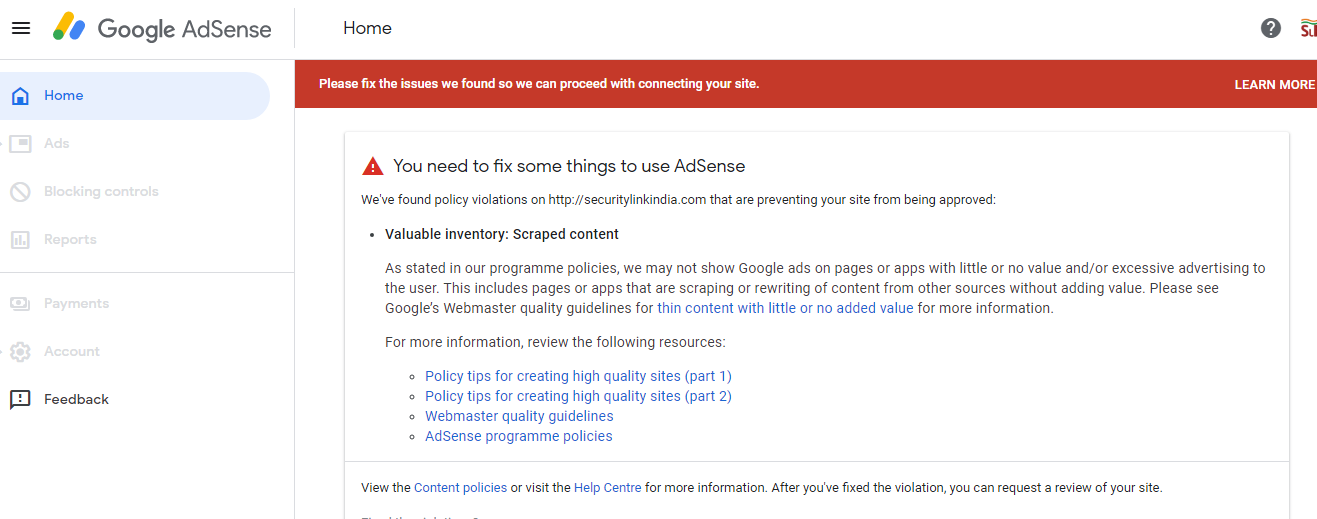Select Reports in the sidebar menu

[x=70, y=240]
